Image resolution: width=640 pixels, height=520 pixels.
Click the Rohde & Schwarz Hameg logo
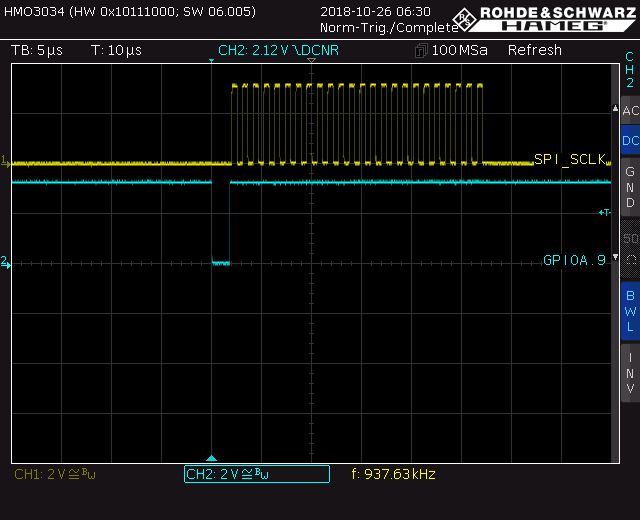545,19
